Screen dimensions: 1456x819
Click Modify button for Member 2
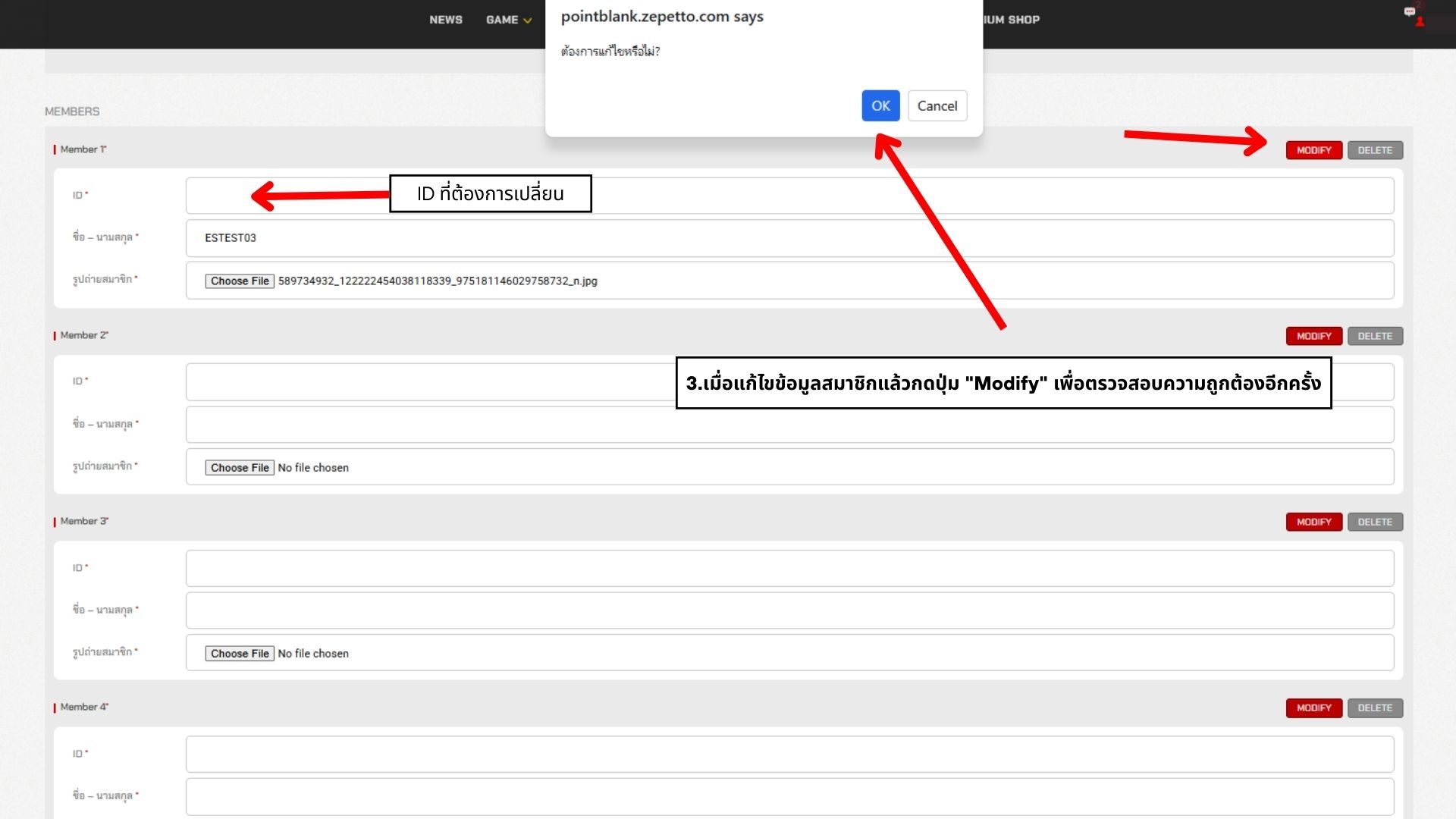pos(1313,336)
